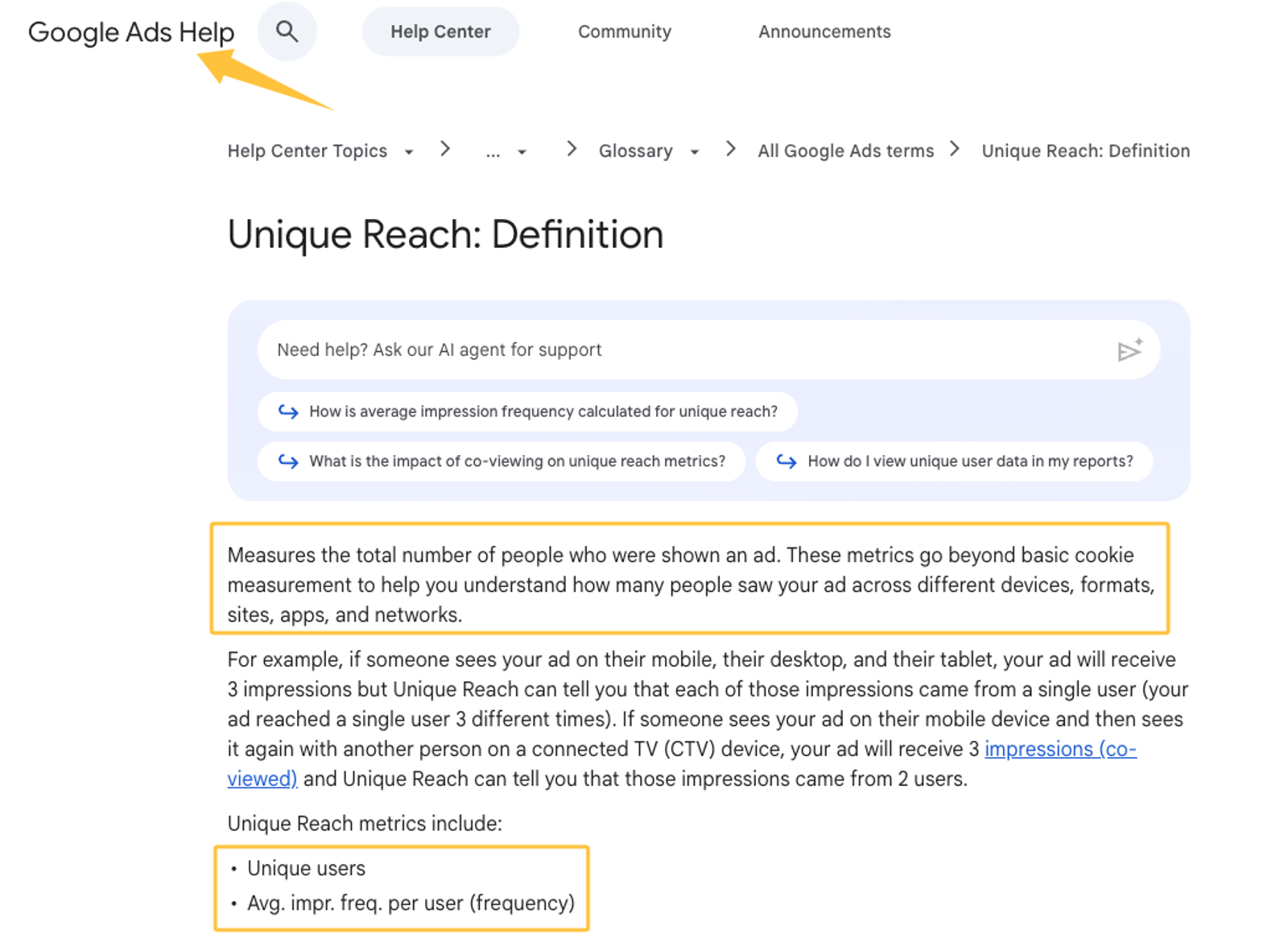
Task: Expand Help Center Topics breadcrumb dropdown arrow
Action: coord(409,151)
